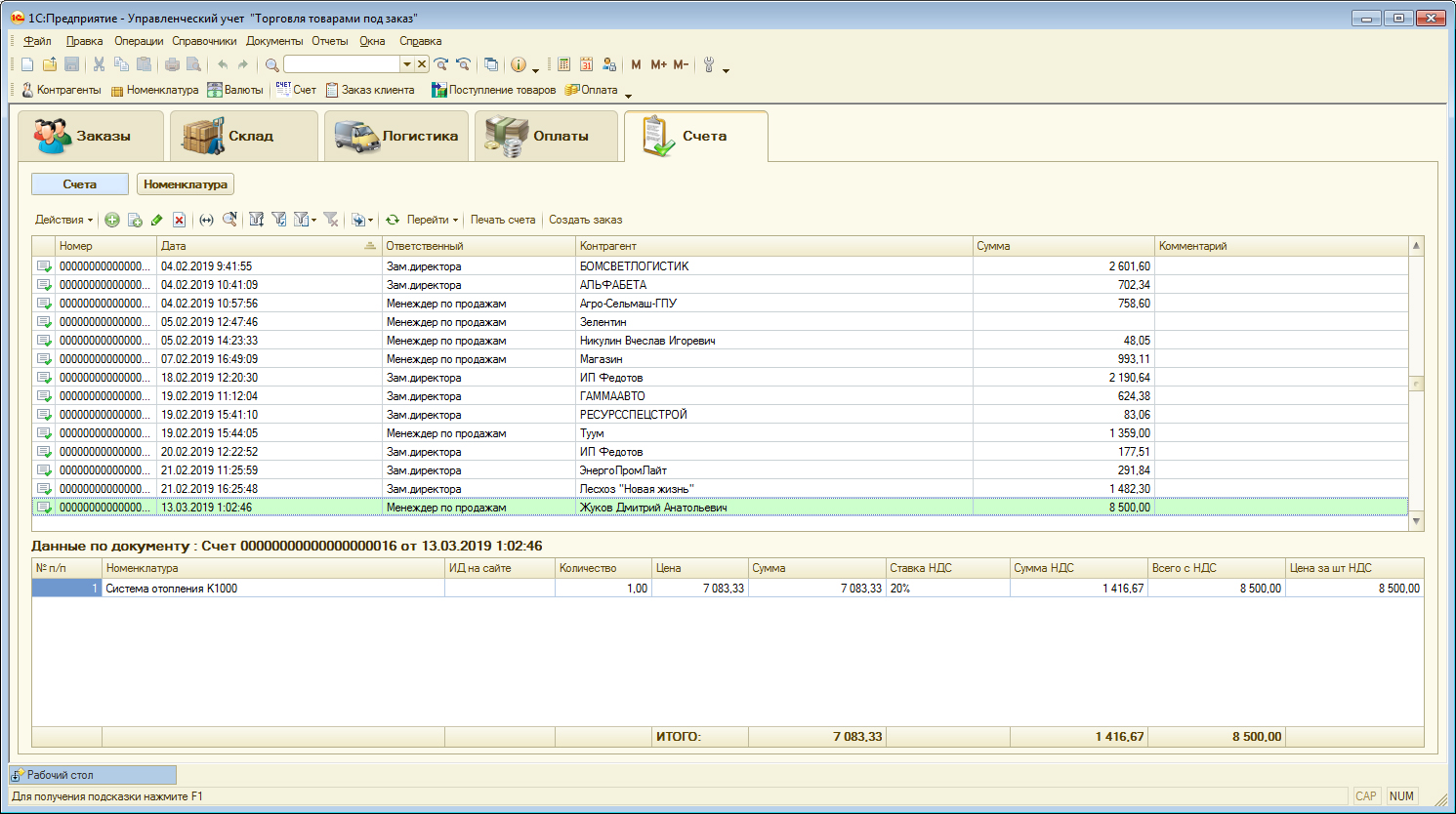Screen dimensions: 1456x814
Task: Click the Печать счета button
Action: 503,220
